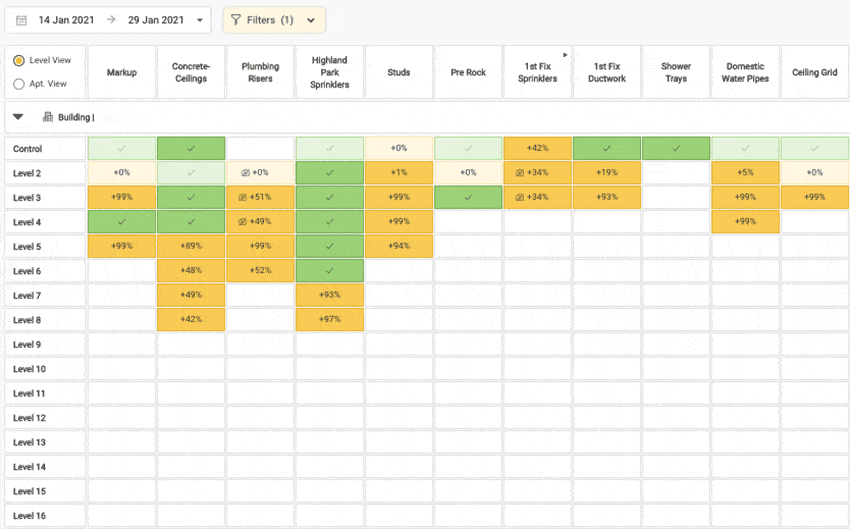Click the 14 Jan 2021 start date
The height and width of the screenshot is (529, 850).
click(x=66, y=20)
